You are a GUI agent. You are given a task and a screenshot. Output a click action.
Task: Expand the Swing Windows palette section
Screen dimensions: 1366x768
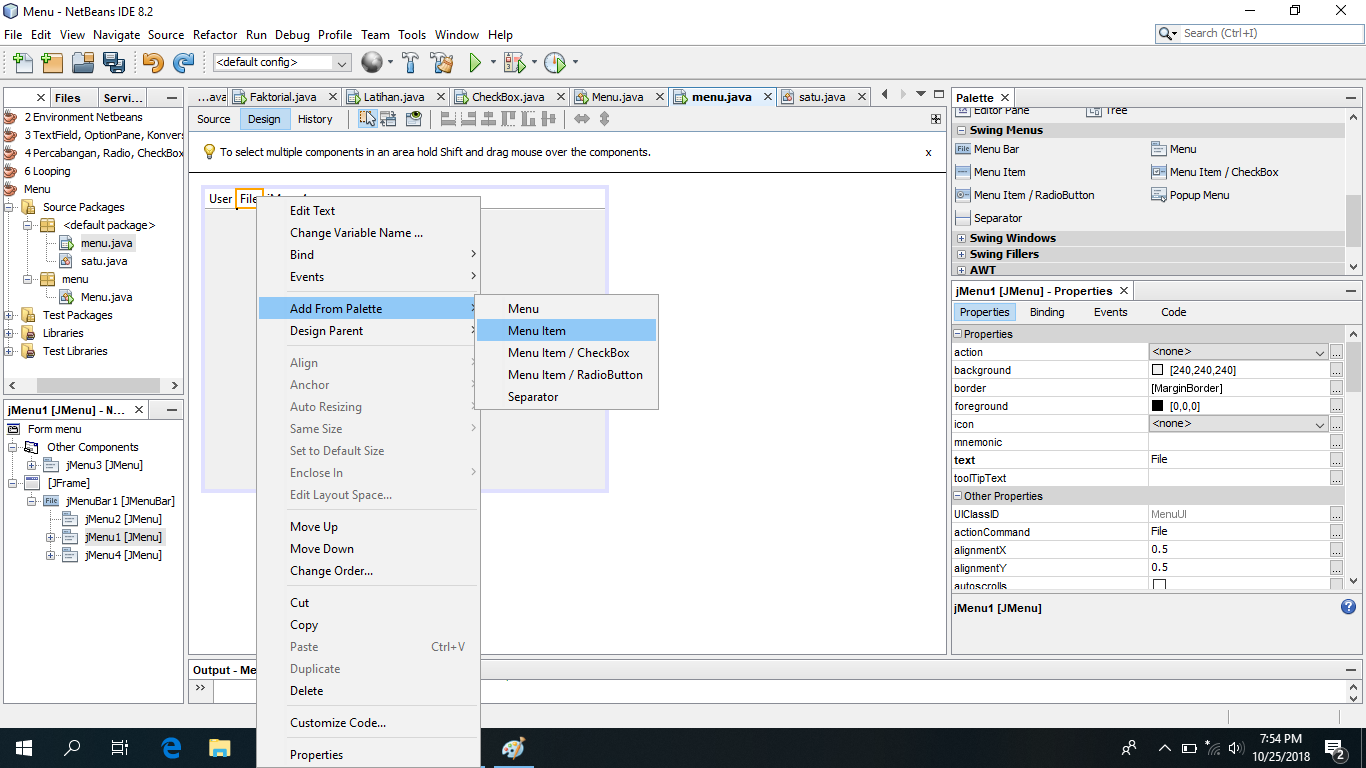[961, 238]
